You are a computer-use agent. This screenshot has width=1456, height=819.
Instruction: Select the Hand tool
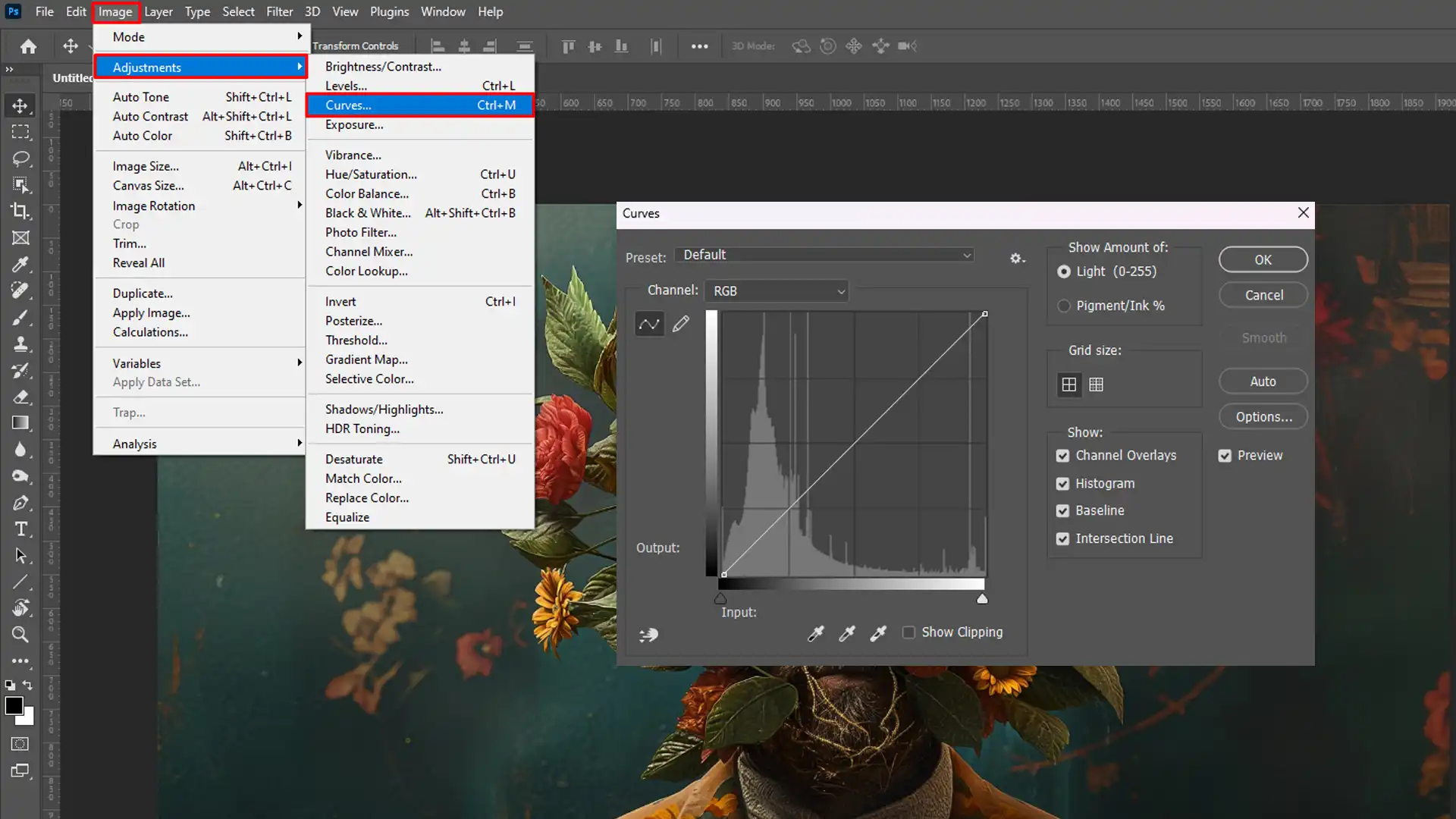[20, 608]
